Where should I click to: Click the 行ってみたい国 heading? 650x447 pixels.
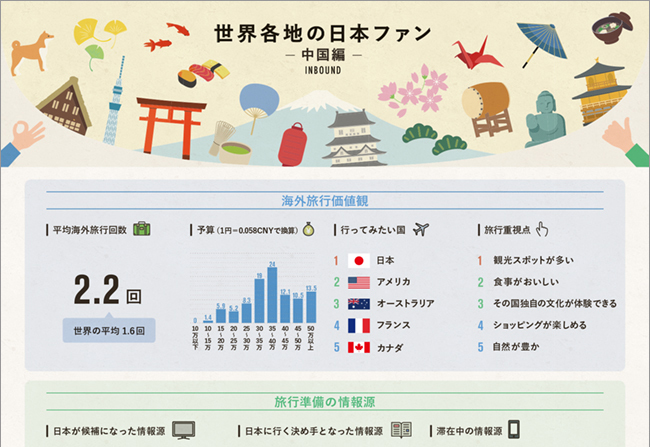(x=373, y=230)
